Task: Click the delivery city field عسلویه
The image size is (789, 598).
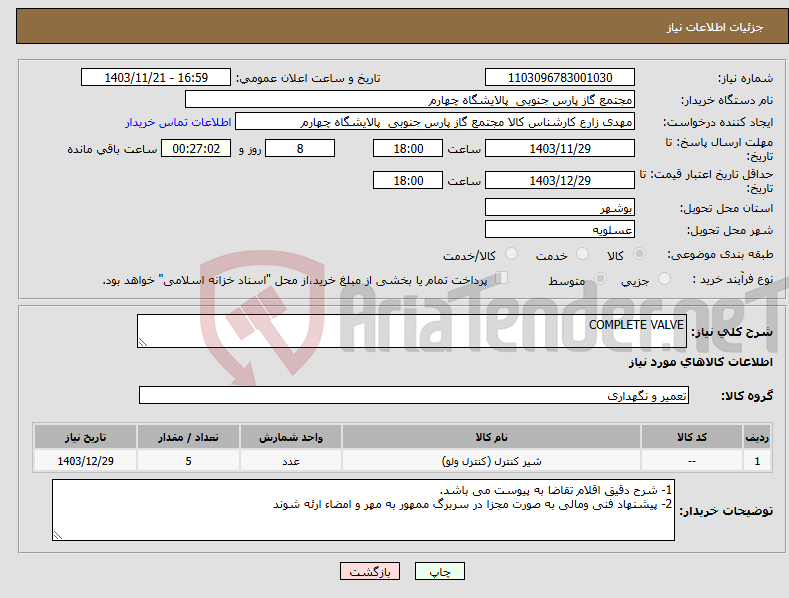Action: pyautogui.click(x=560, y=230)
